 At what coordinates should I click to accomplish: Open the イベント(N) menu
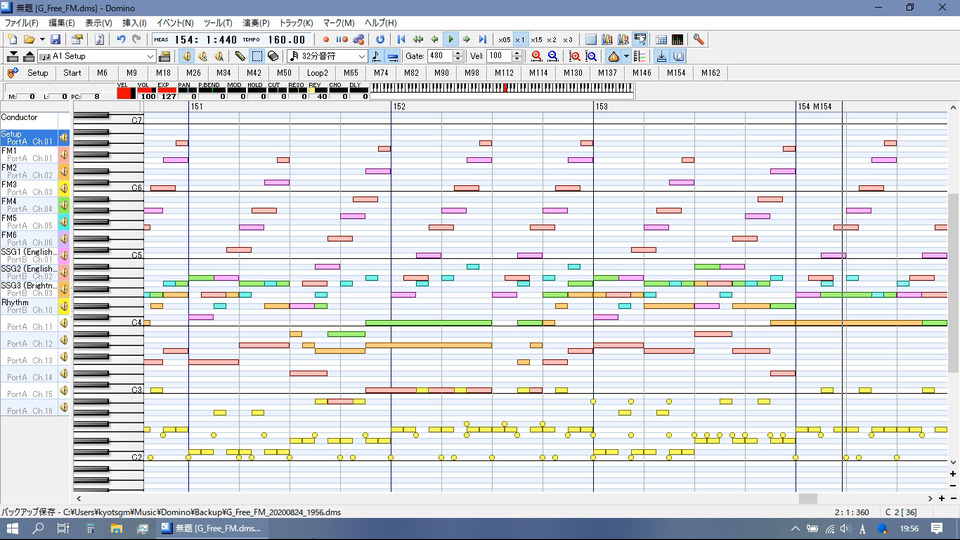[x=174, y=23]
